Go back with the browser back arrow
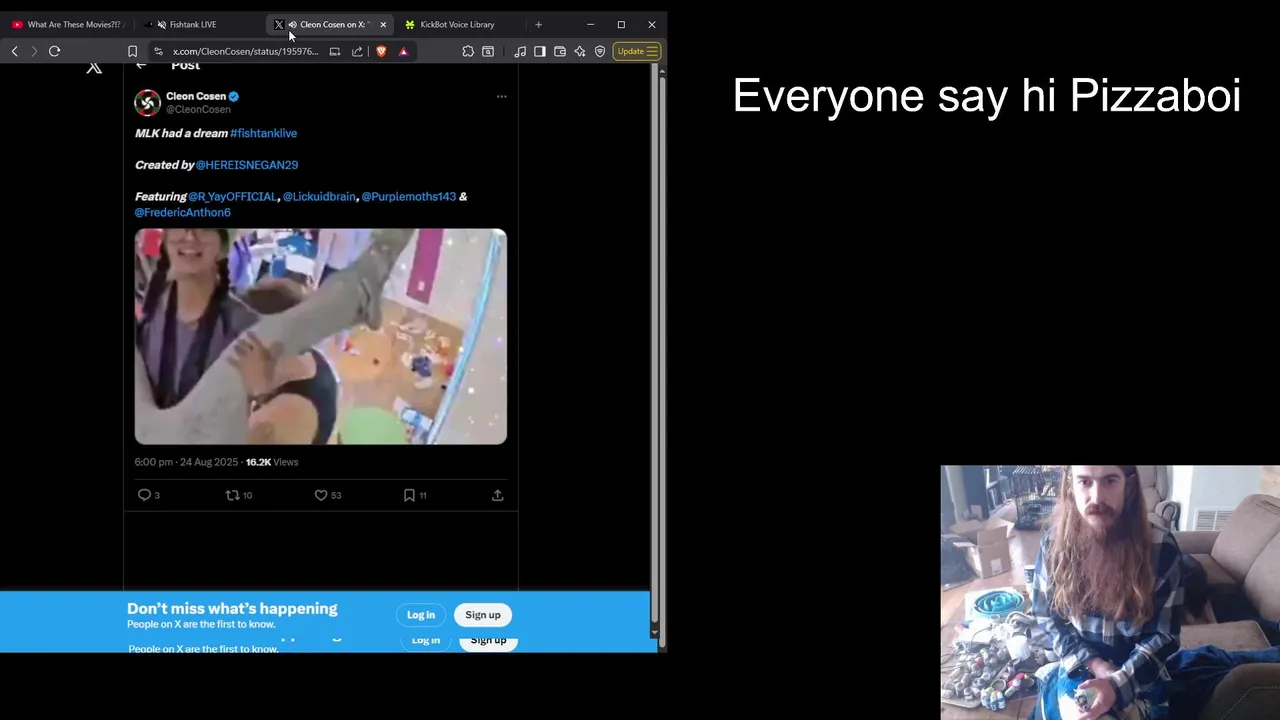 point(14,51)
